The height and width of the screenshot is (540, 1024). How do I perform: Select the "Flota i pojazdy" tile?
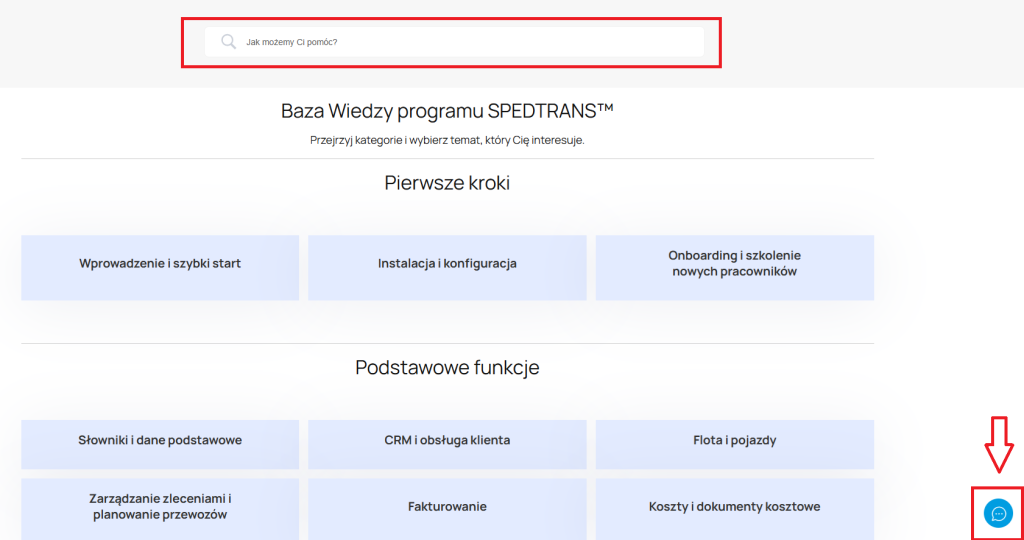click(x=734, y=442)
